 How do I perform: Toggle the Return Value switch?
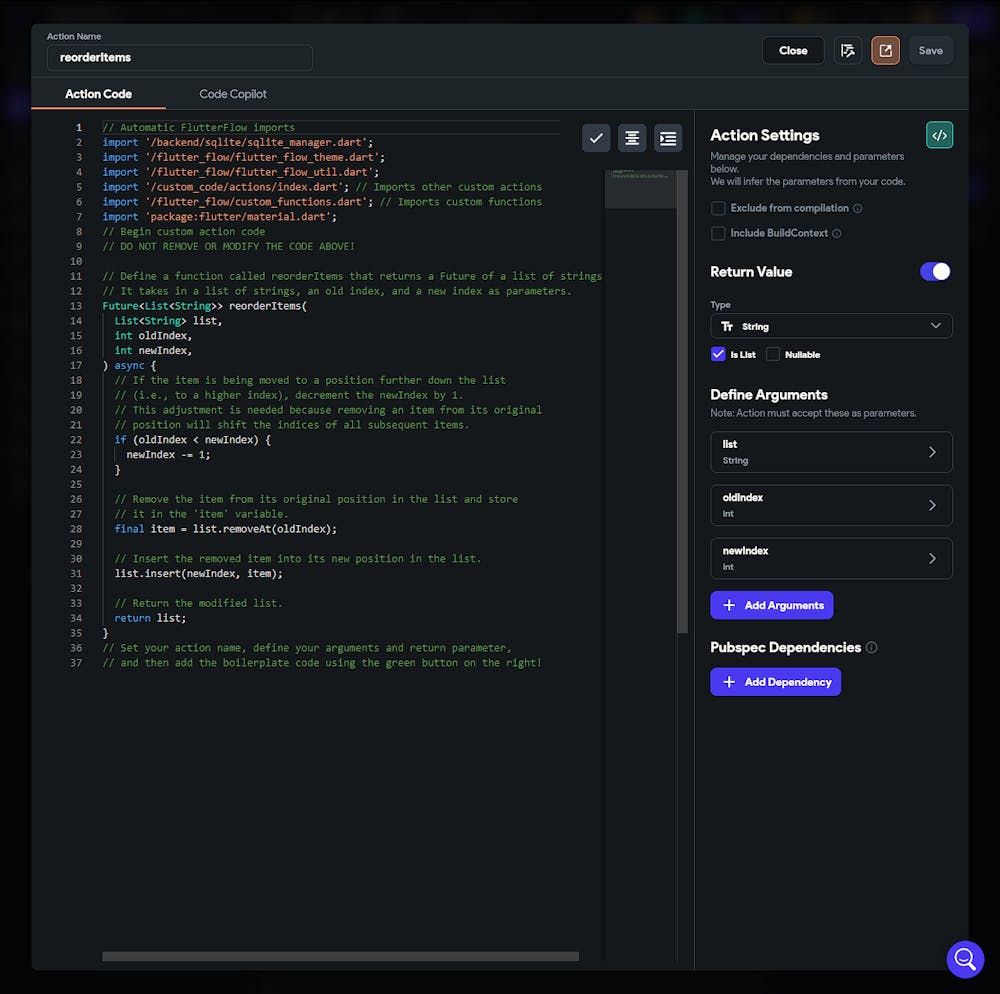[x=935, y=272]
